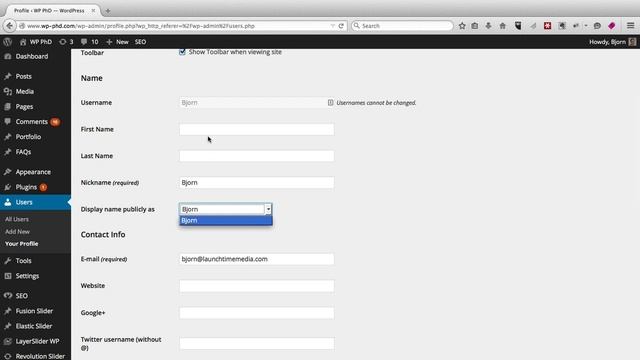Choose Bjorn from the open dropdown list

tap(226, 220)
